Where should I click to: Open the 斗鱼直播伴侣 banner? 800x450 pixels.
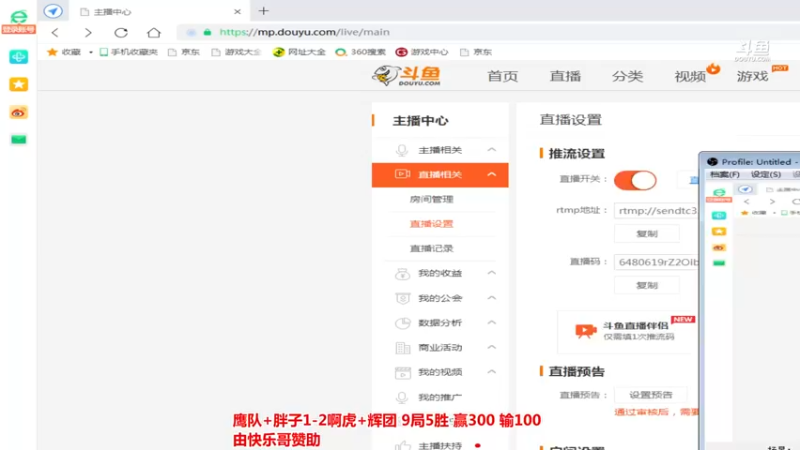click(x=627, y=331)
